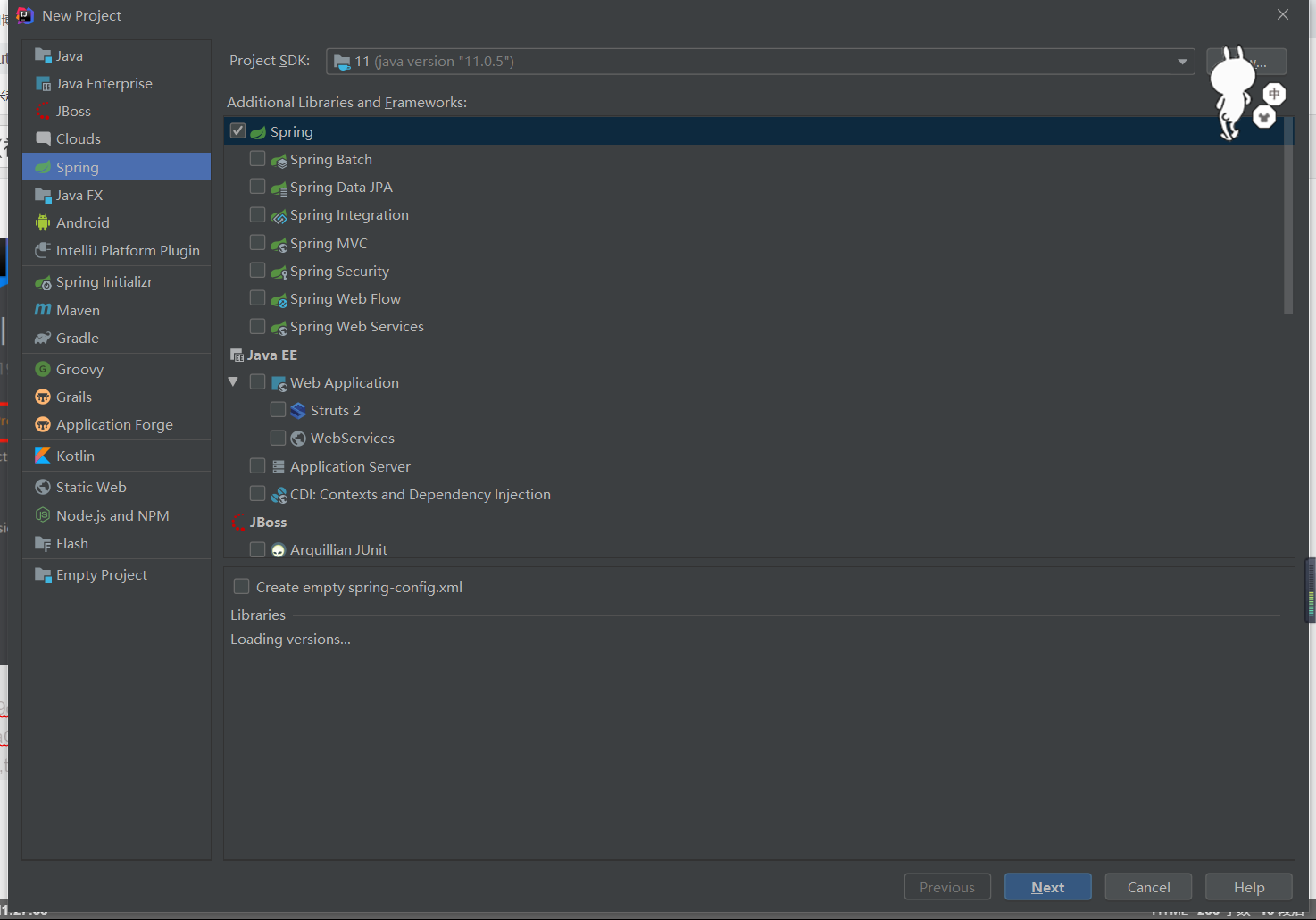This screenshot has width=1316, height=920.
Task: Tick the WebServices checkbox
Action: pyautogui.click(x=278, y=438)
